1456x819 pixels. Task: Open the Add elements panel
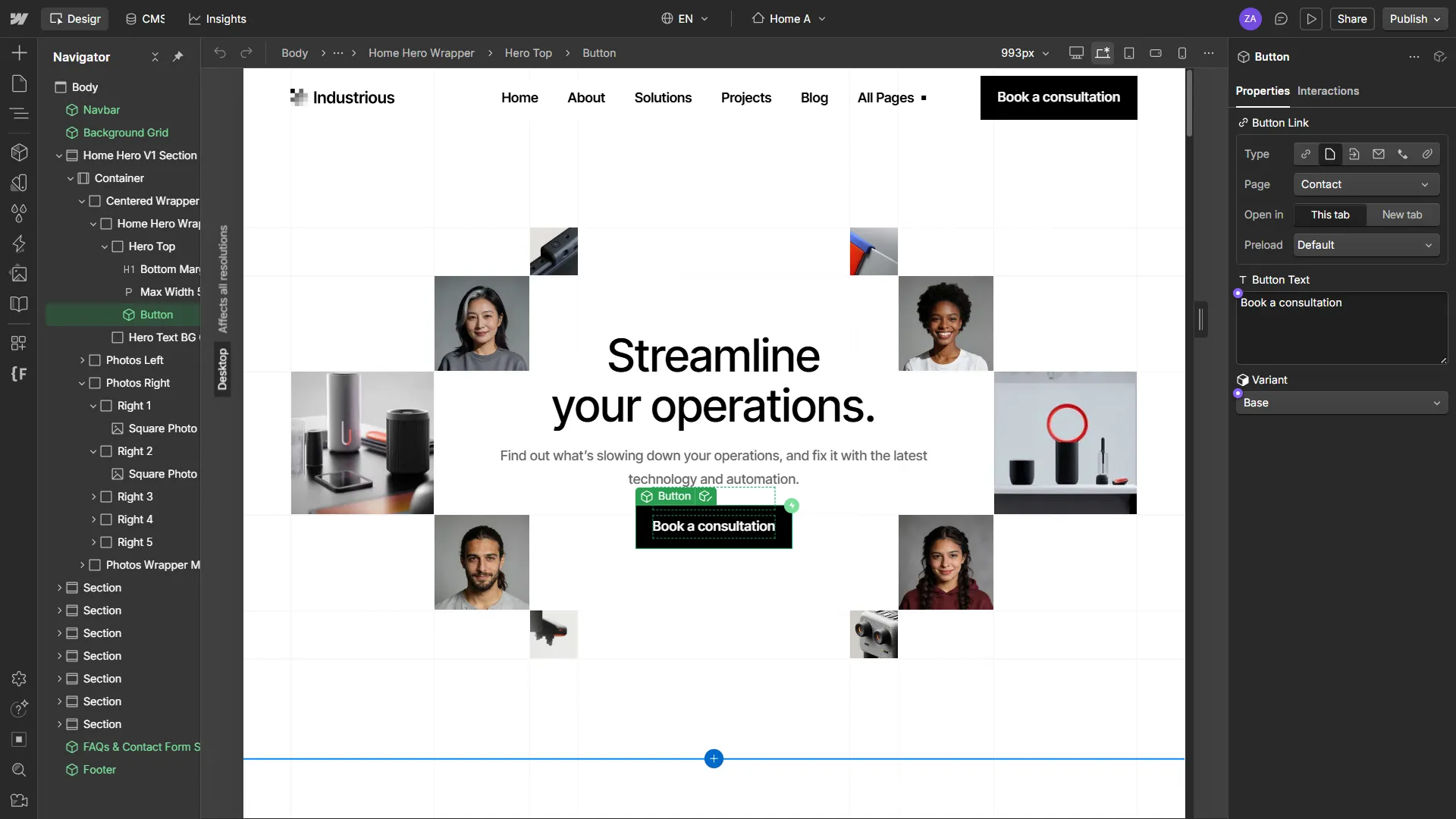pos(20,52)
